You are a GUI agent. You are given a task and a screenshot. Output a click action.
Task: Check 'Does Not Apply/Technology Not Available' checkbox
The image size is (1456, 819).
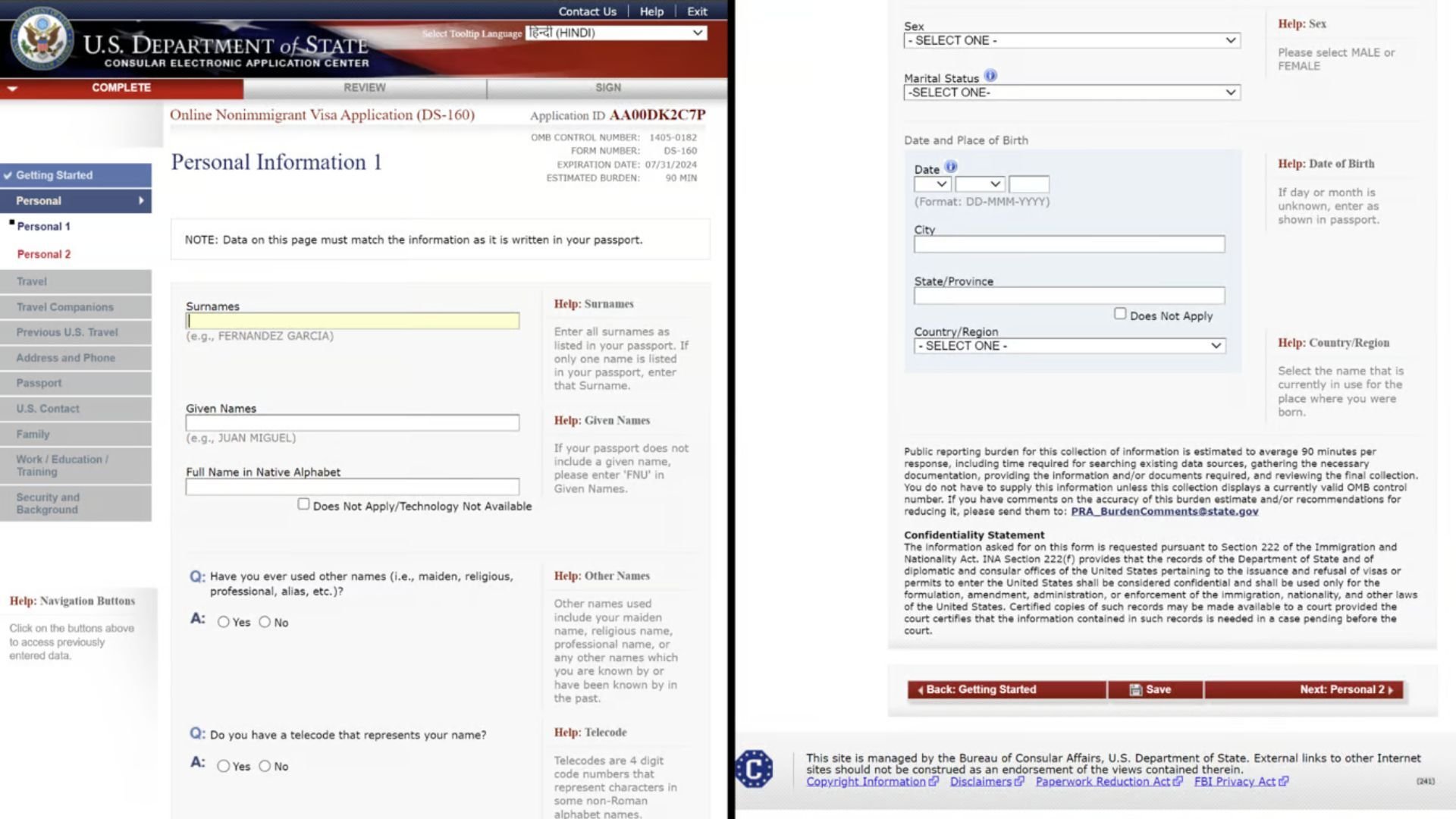coord(303,503)
